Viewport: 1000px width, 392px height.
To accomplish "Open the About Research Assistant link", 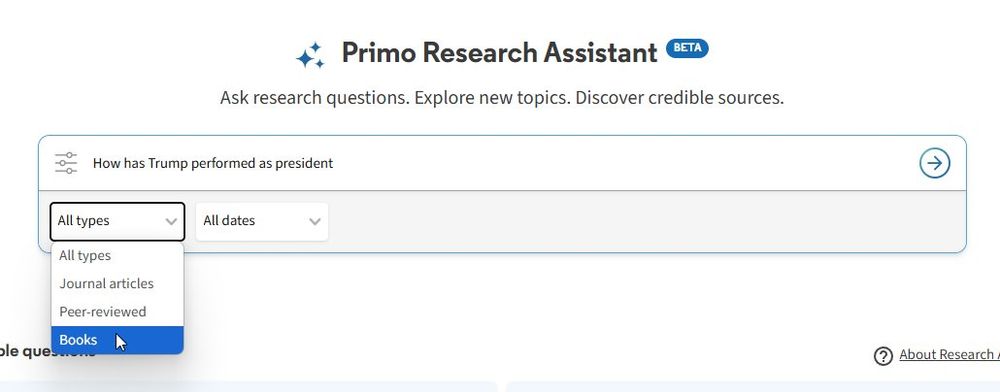I will click(x=949, y=355).
